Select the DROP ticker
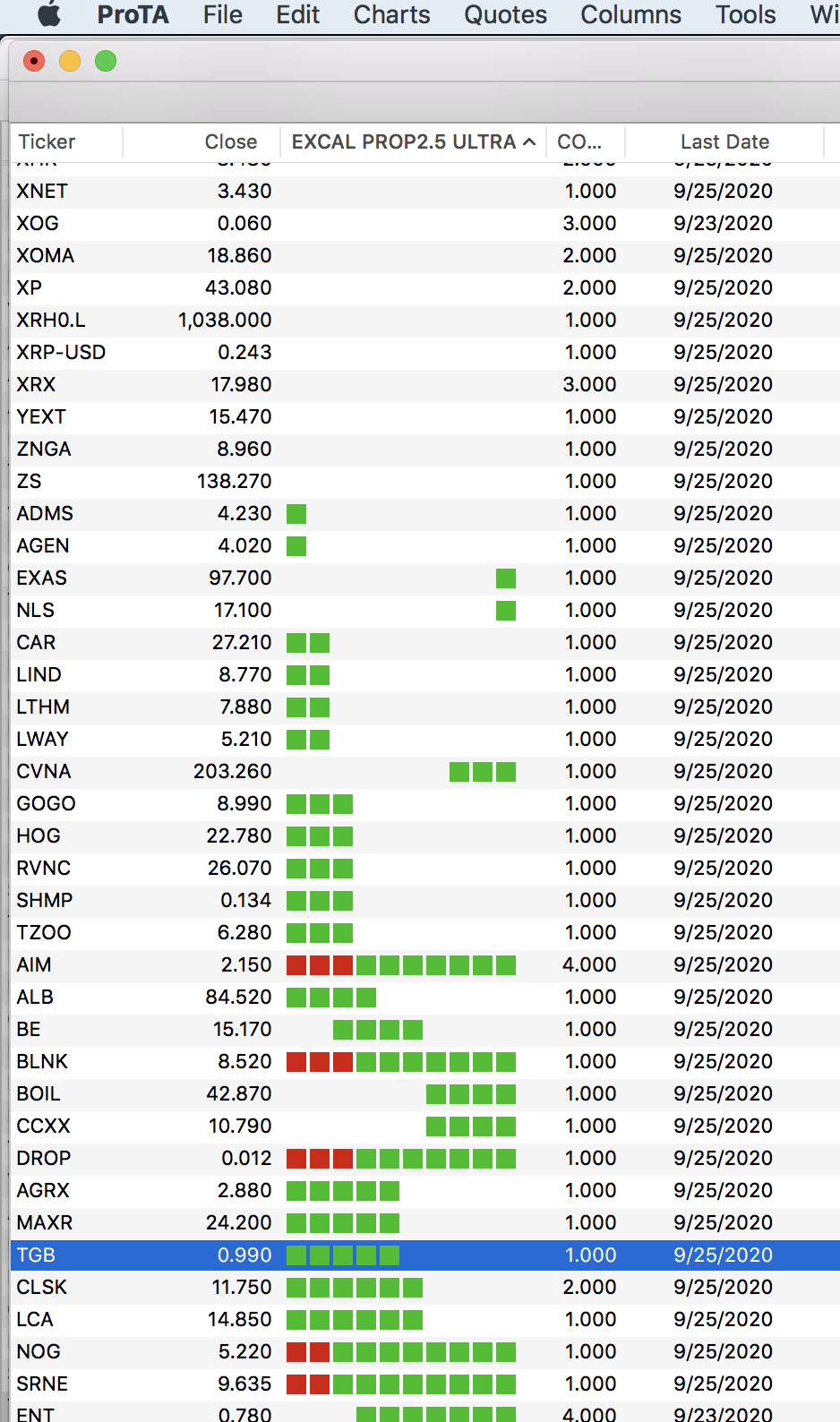Image resolution: width=840 pixels, height=1422 pixels. click(x=44, y=1158)
